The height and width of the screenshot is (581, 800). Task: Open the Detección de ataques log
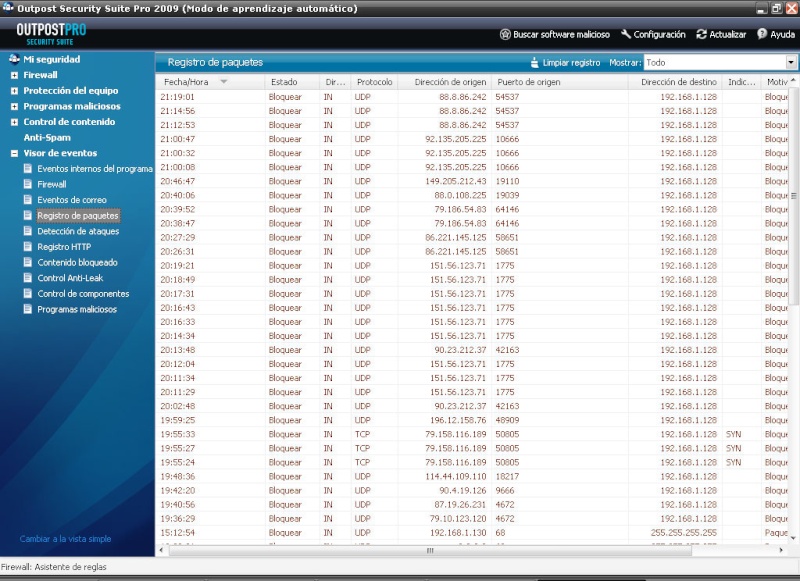[x=78, y=231]
